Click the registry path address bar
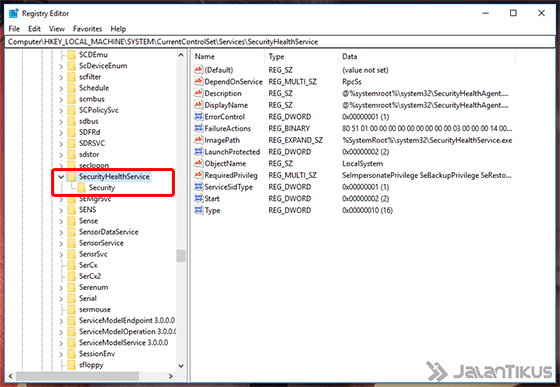Viewport: 560px width, 387px height. coord(280,42)
